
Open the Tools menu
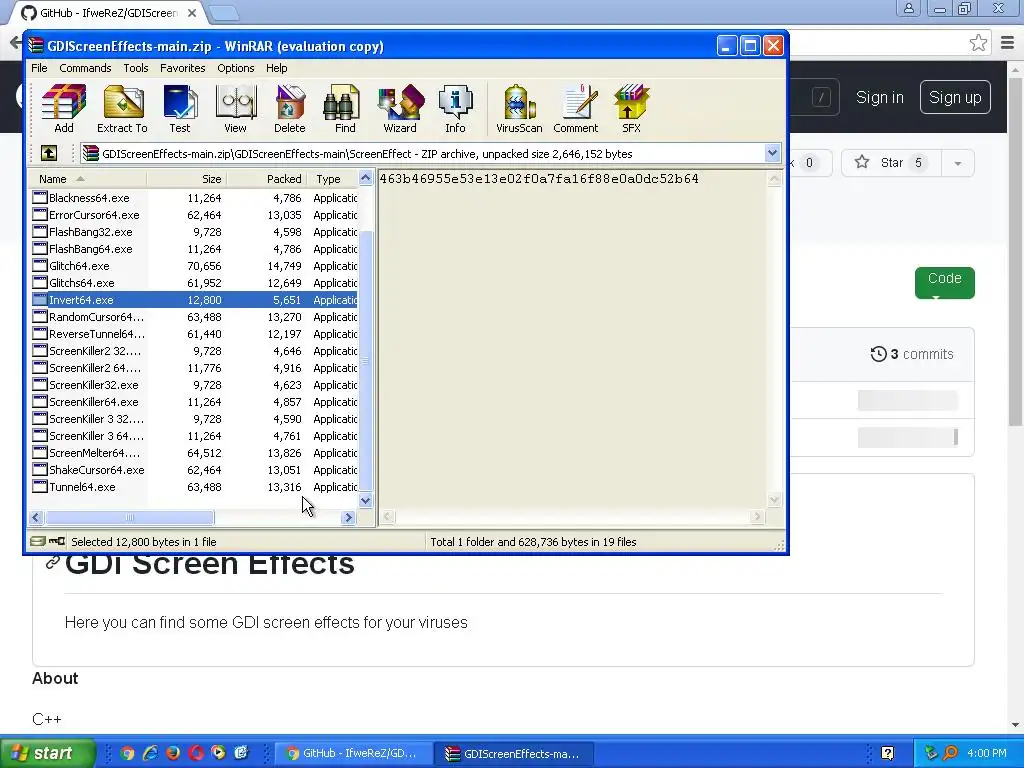[x=136, y=68]
